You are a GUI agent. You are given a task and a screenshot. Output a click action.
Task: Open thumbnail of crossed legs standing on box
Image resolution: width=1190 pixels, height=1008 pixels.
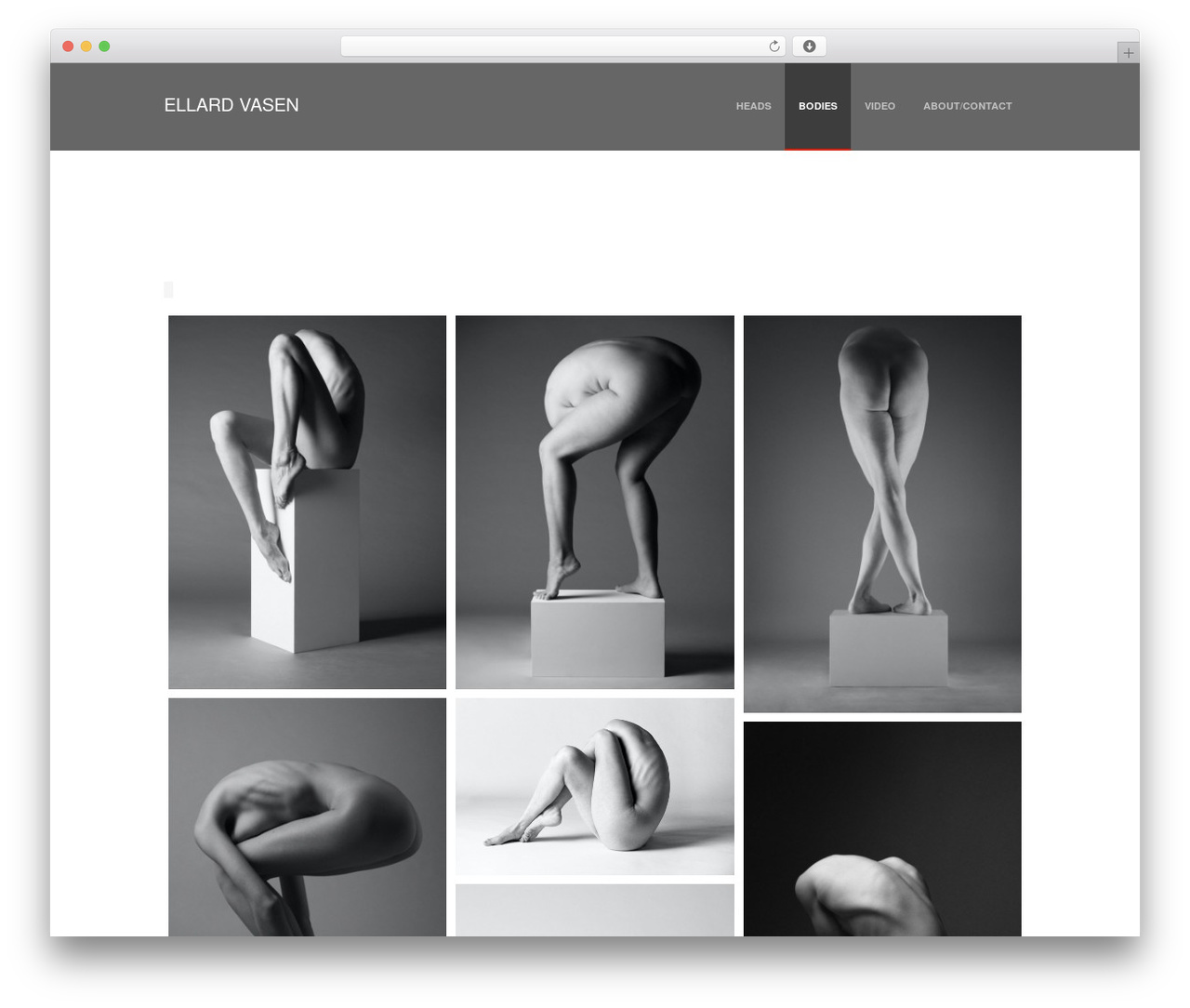pyautogui.click(x=882, y=514)
